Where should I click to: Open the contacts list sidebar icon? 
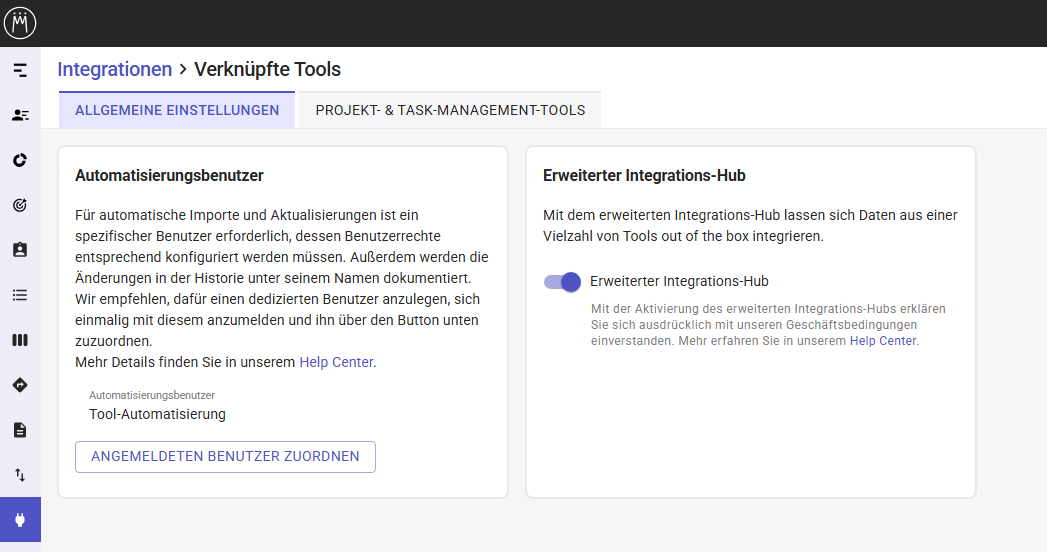pos(20,115)
